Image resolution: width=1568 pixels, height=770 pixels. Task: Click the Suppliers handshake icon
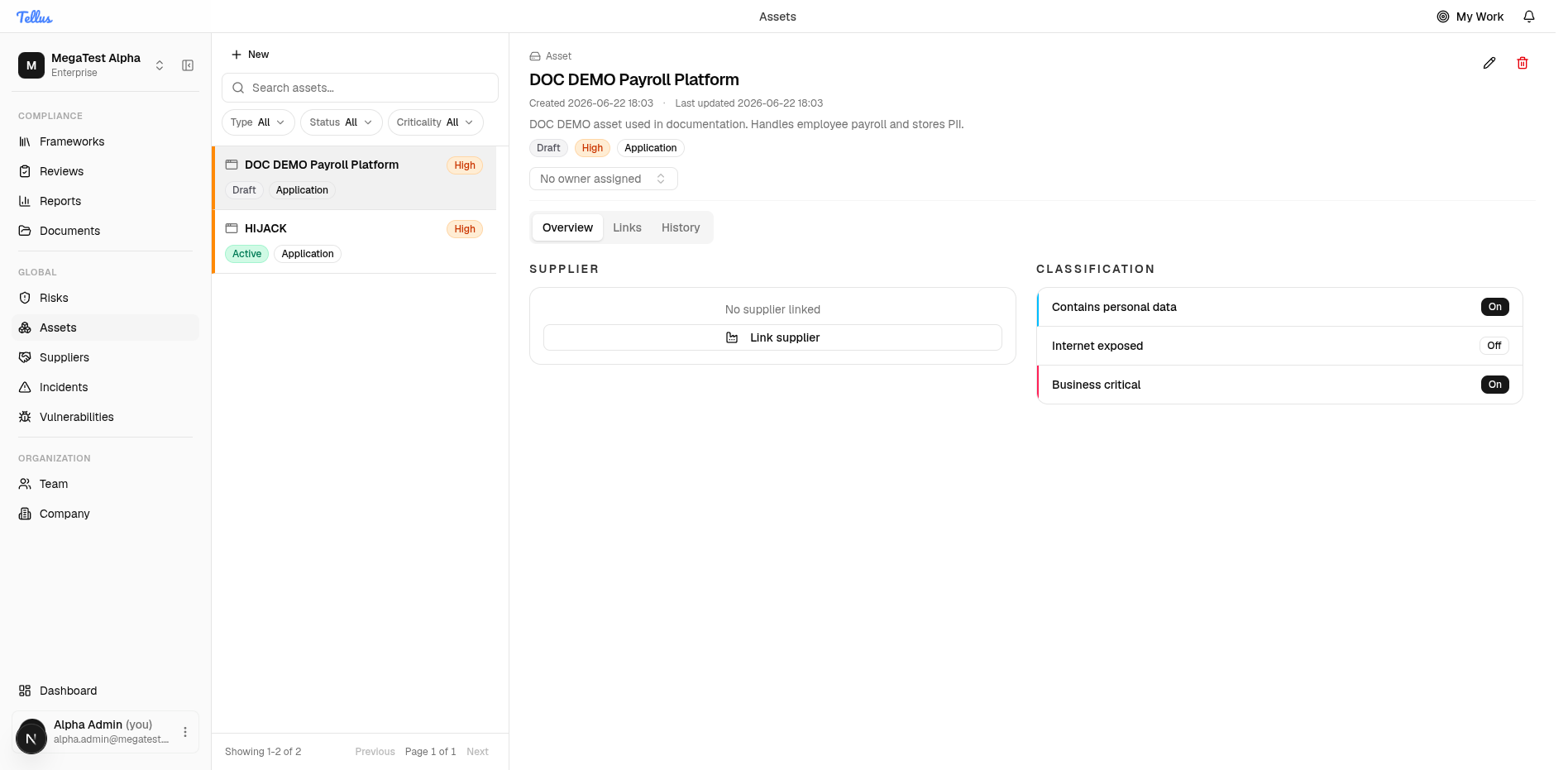(x=25, y=357)
